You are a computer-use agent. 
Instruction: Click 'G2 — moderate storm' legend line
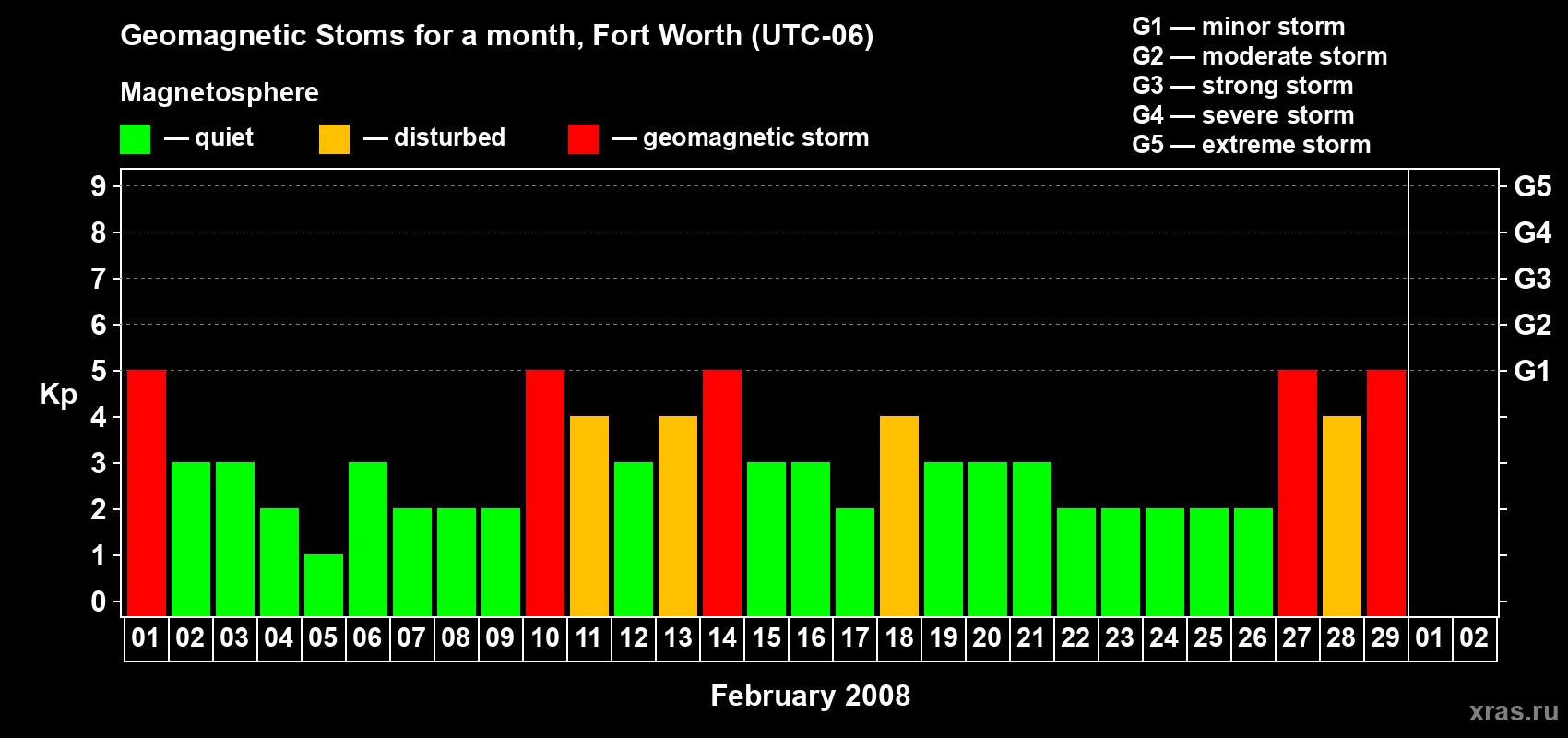pyautogui.click(x=1260, y=56)
